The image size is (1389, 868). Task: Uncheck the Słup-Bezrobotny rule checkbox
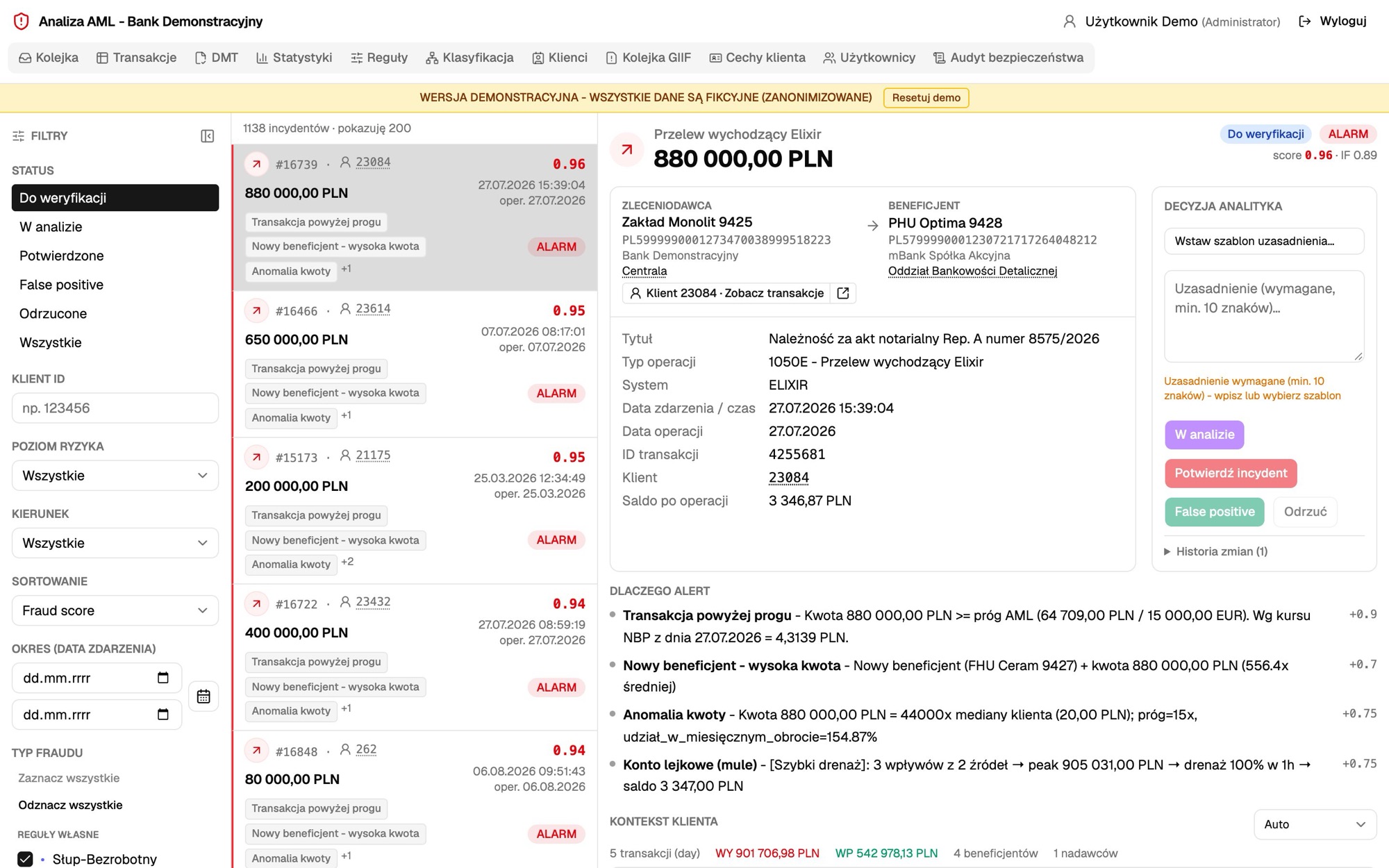coord(25,859)
